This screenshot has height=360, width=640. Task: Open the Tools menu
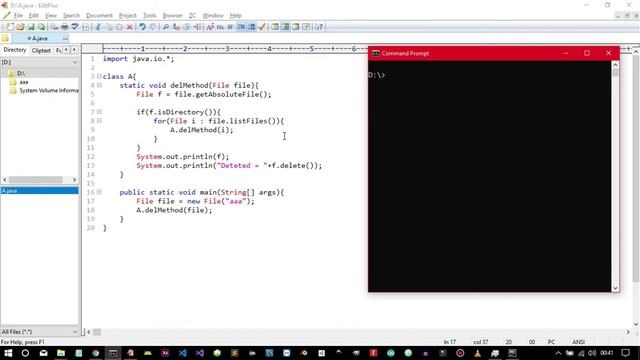click(149, 16)
